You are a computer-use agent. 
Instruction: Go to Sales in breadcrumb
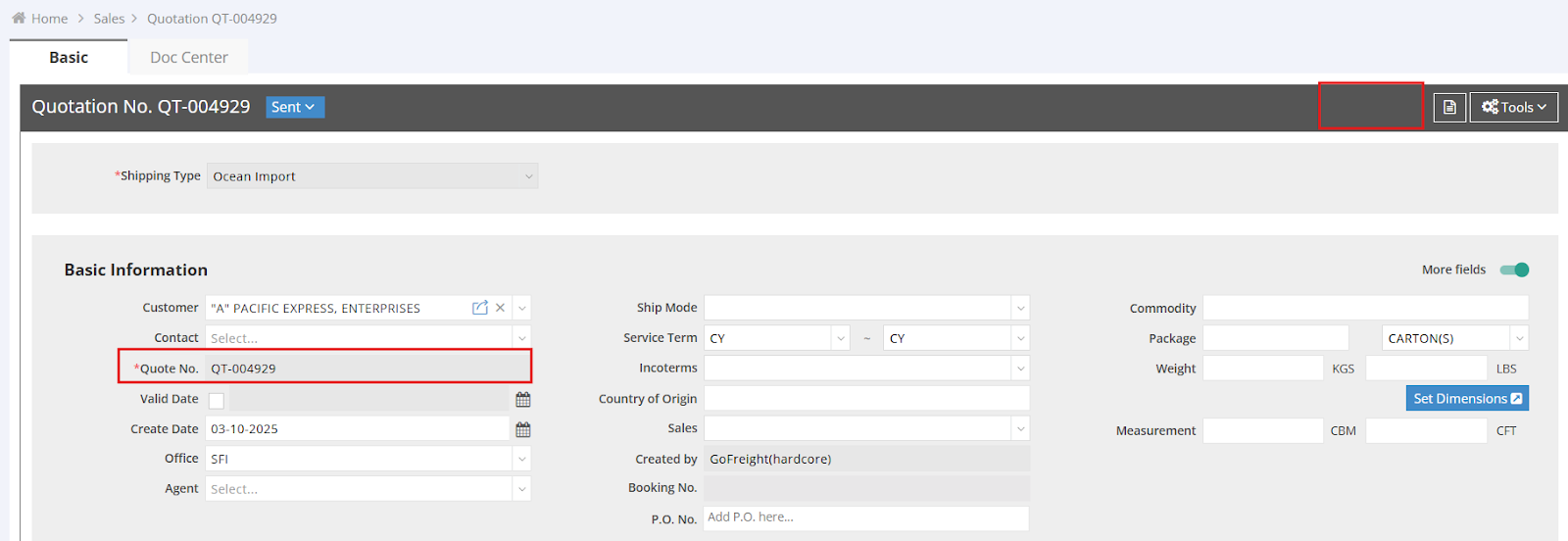(x=109, y=19)
